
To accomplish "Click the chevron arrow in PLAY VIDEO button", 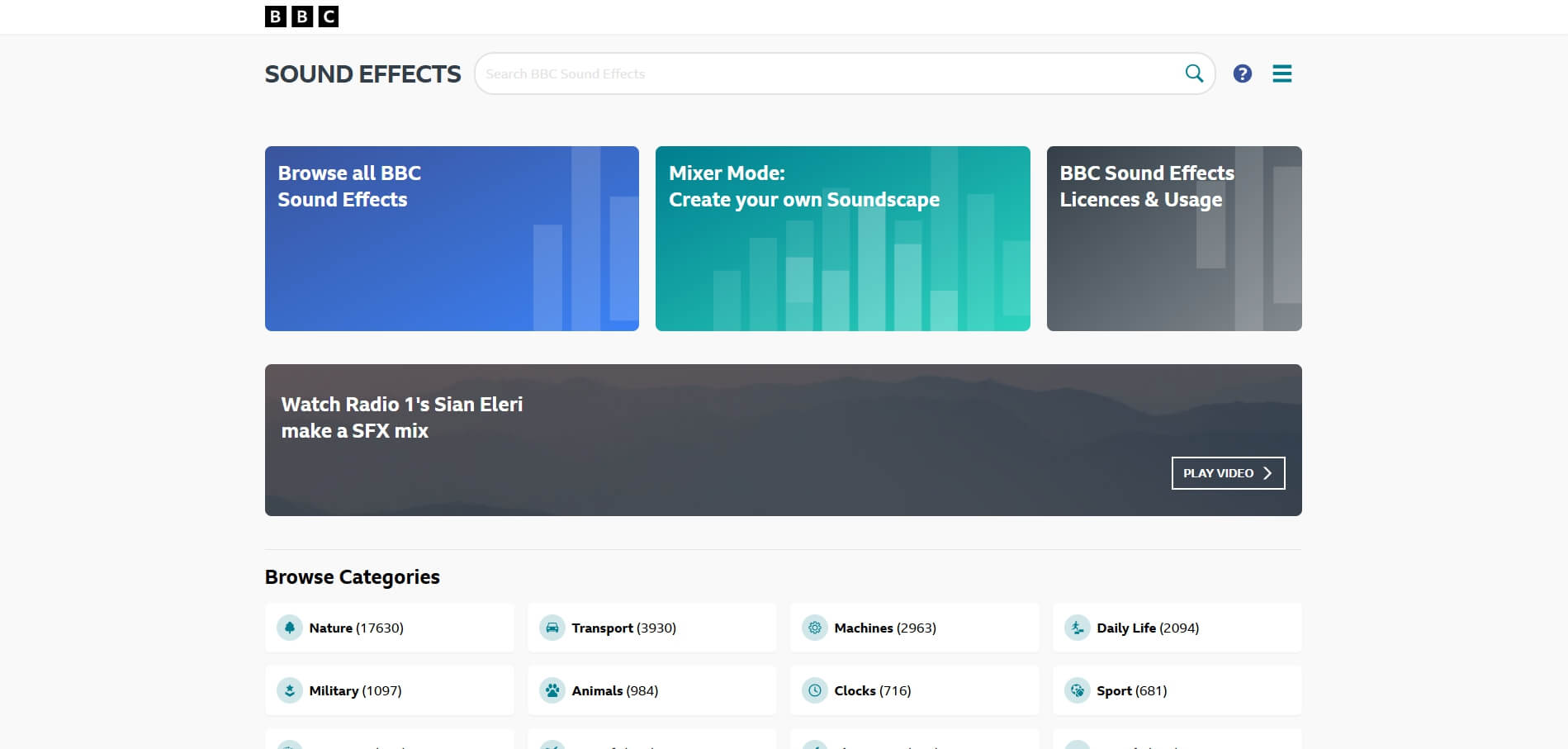I will click(1267, 473).
